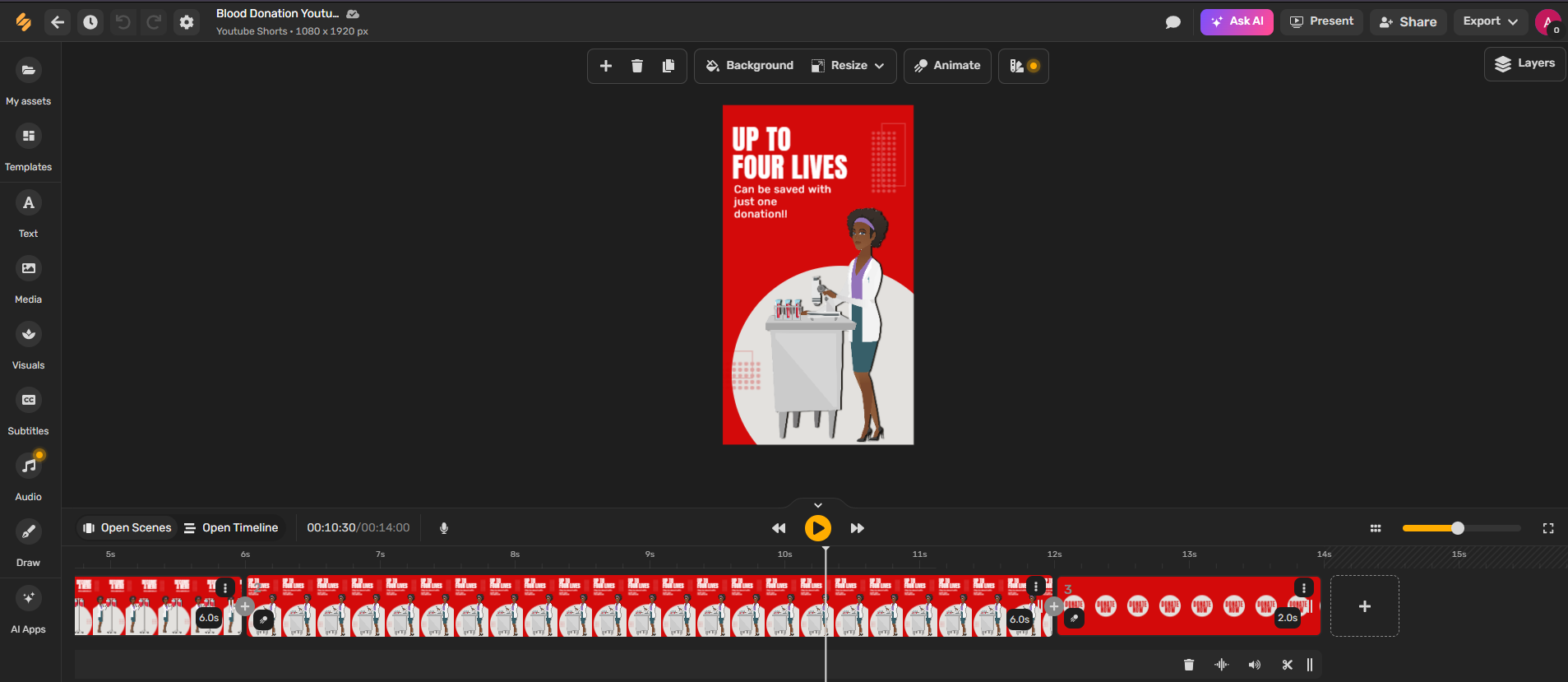Screen dimensions: 1568x682
Task: Switch to Open Scenes view
Action: [x=127, y=528]
